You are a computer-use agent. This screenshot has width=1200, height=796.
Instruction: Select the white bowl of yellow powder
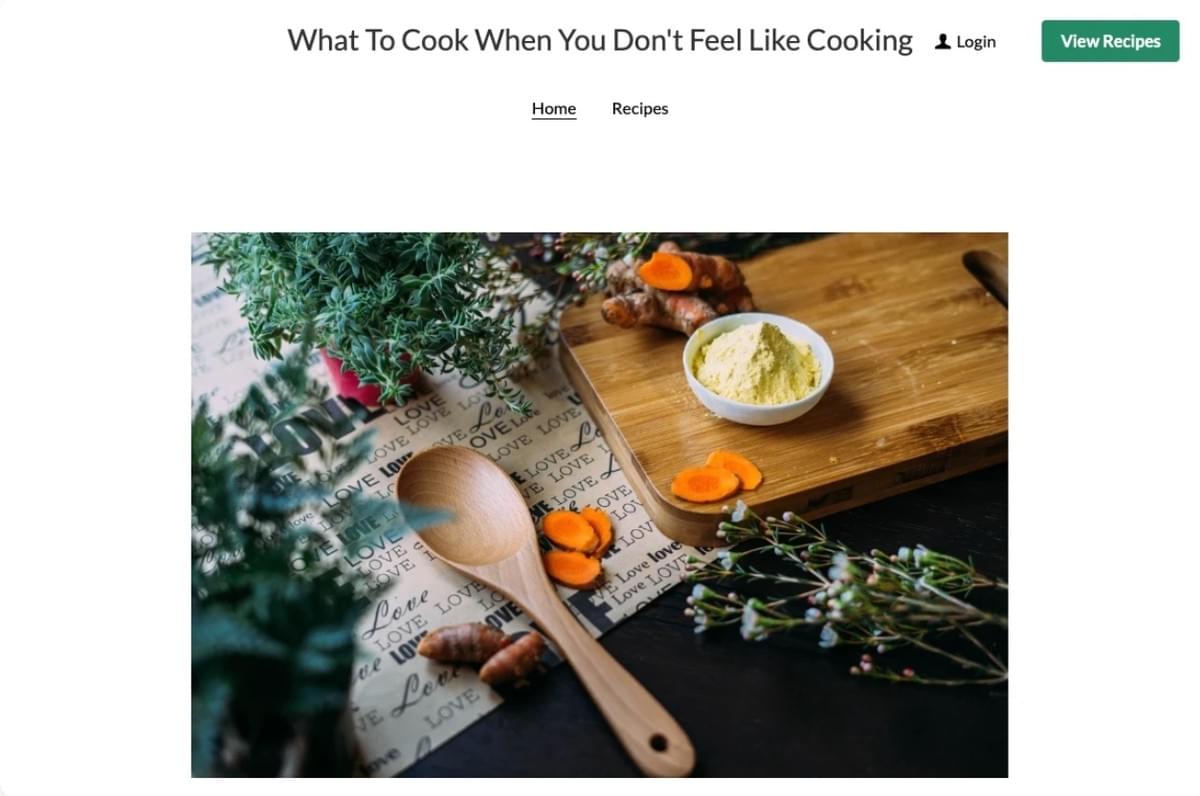tap(758, 368)
